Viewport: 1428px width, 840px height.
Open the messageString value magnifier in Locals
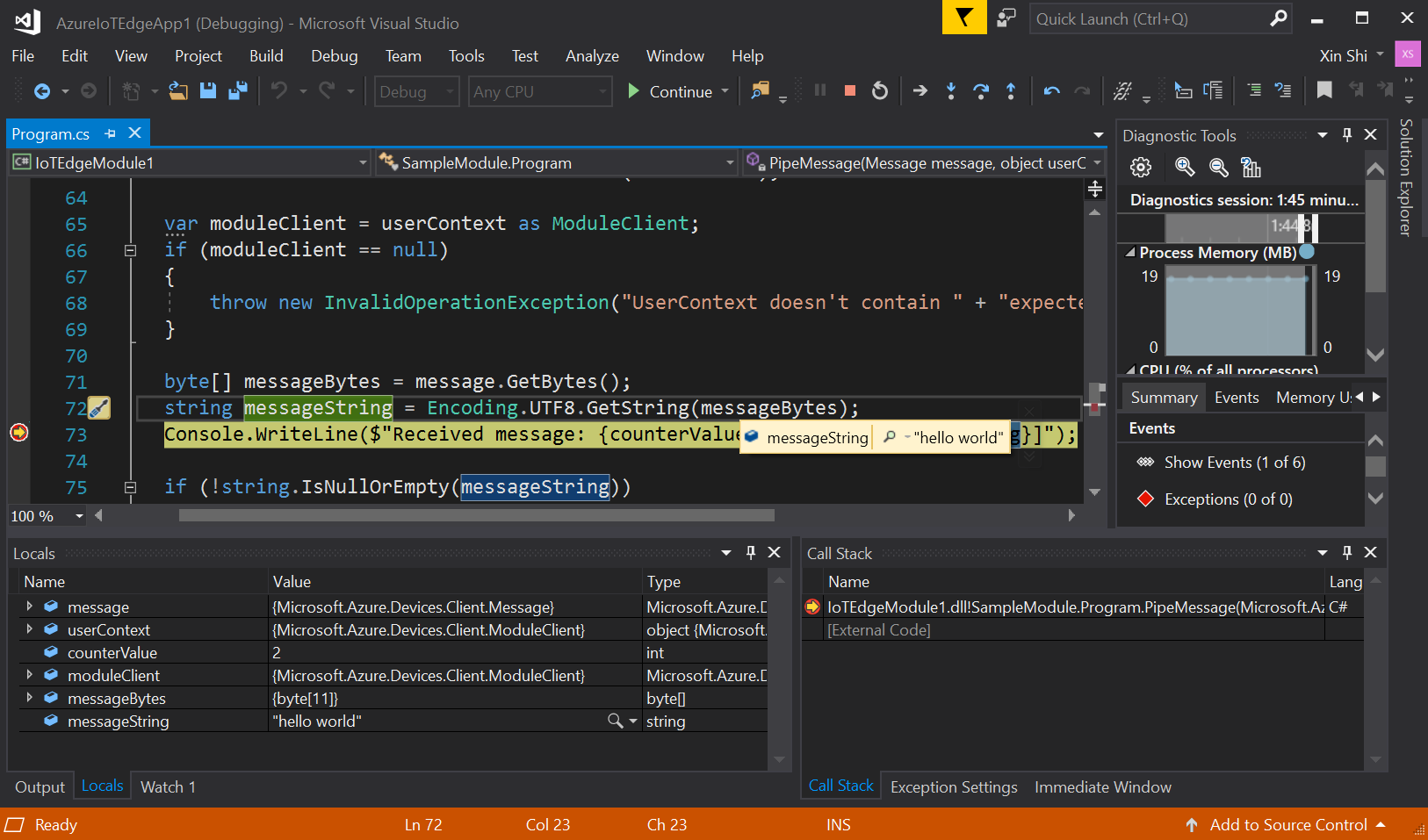pyautogui.click(x=614, y=720)
